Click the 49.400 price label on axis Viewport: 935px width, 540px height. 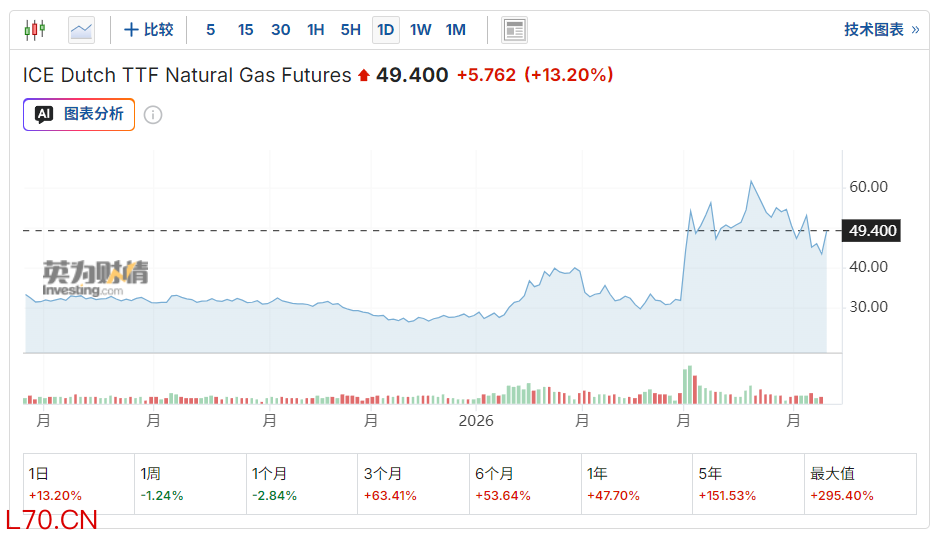coord(872,231)
